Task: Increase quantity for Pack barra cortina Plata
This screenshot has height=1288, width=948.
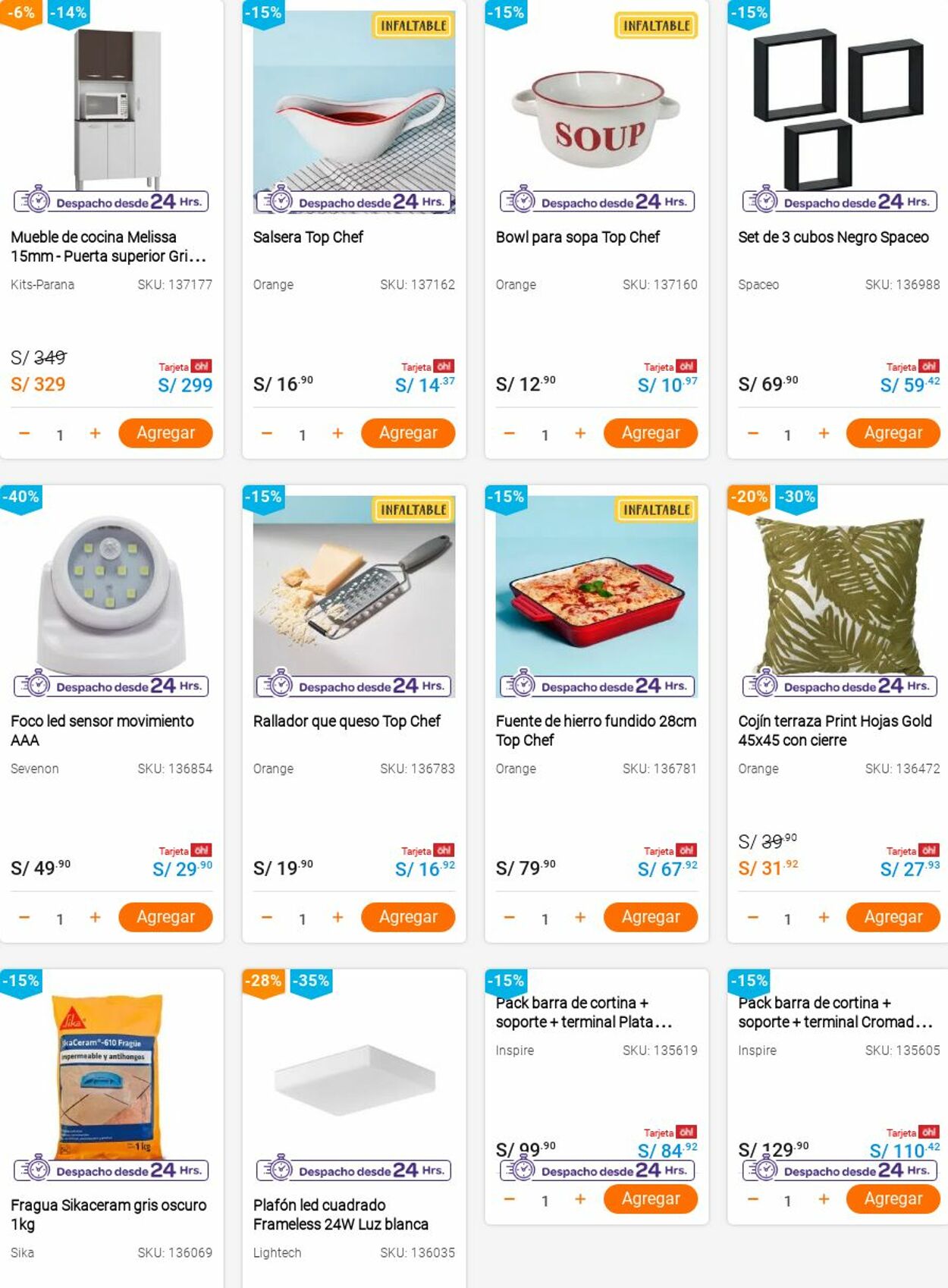Action: (580, 1199)
